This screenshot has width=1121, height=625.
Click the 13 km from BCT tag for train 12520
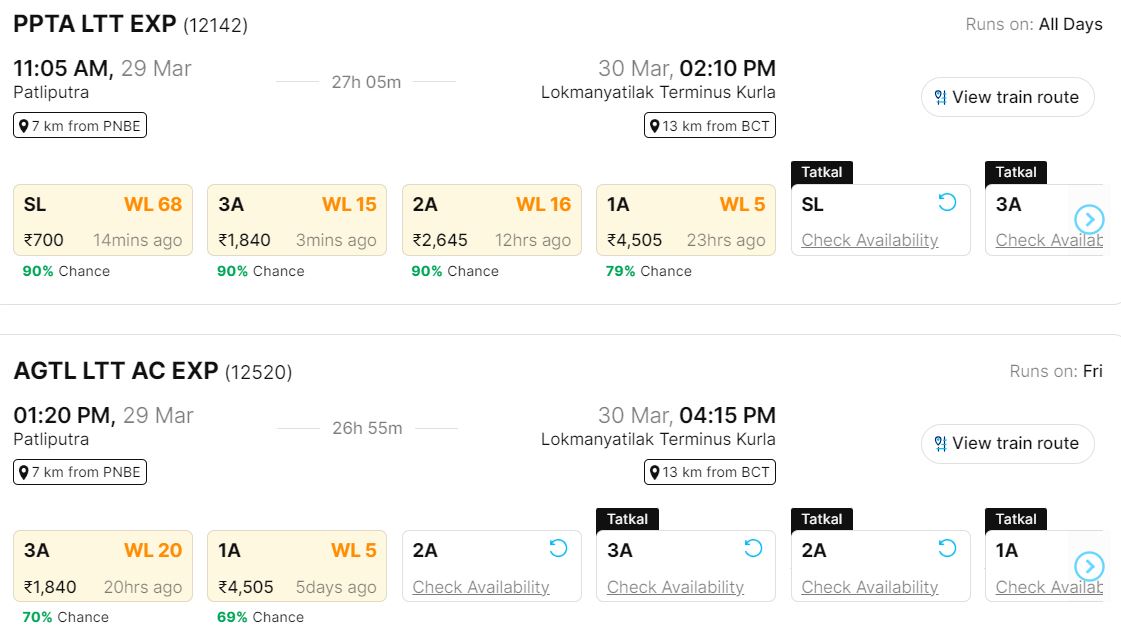coord(710,472)
